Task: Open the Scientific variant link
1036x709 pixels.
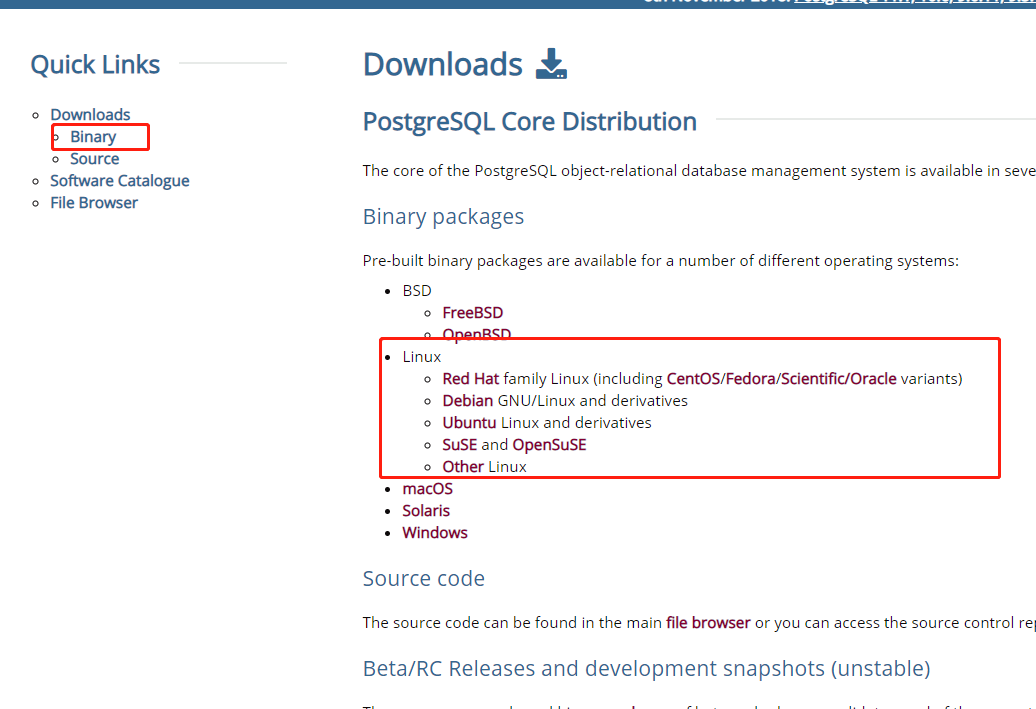Action: tap(813, 379)
